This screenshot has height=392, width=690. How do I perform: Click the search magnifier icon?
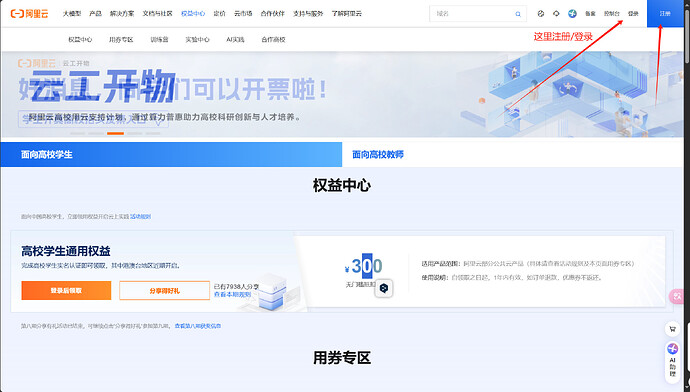click(518, 14)
